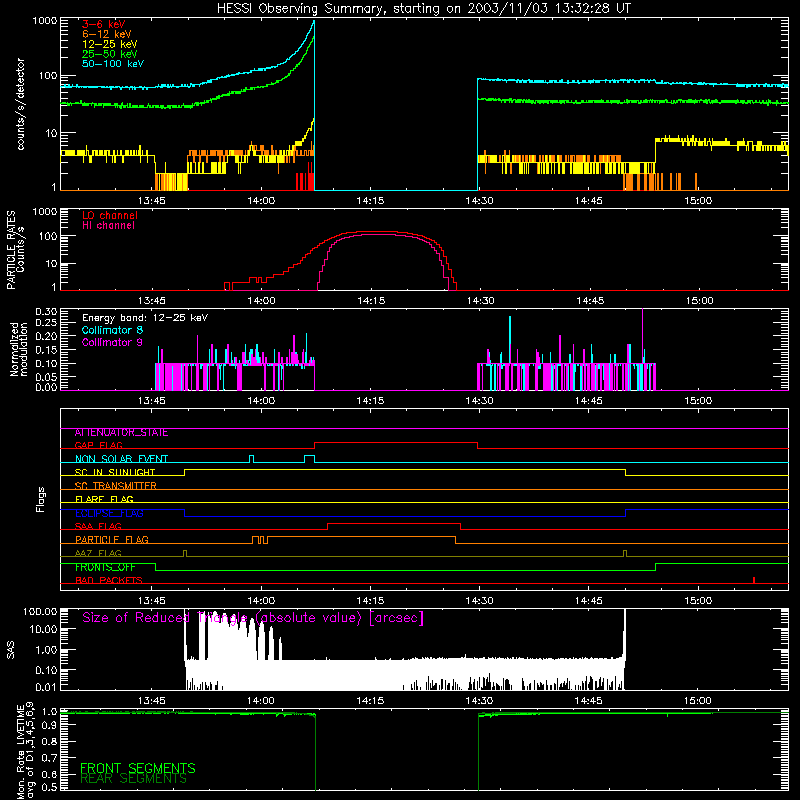
Task: Select the NON_SOLAR_EVENT flag label
Action: [x=121, y=459]
